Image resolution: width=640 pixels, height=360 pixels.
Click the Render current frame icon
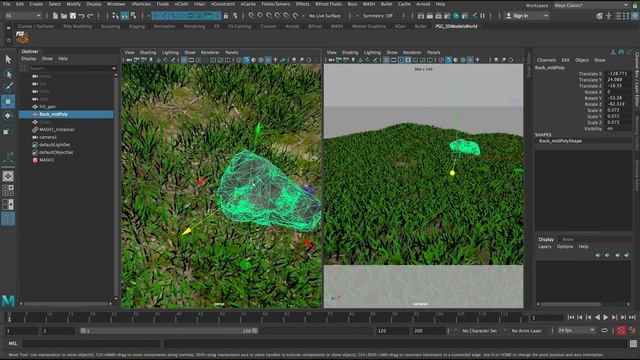pyautogui.click(x=429, y=16)
